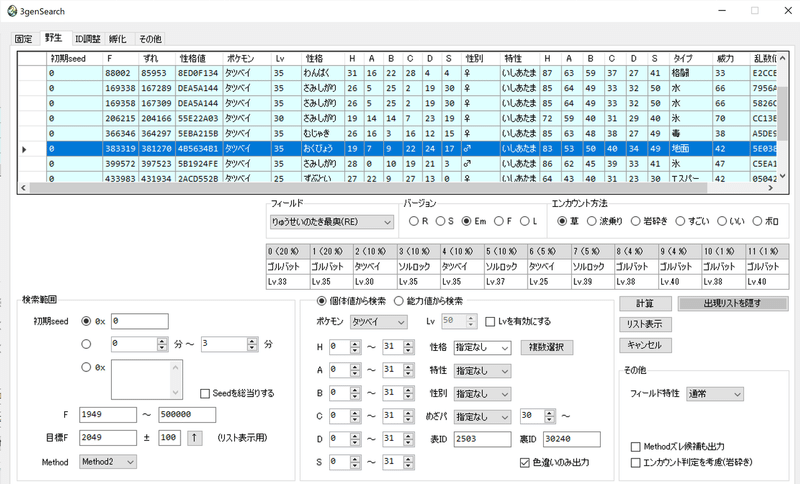Click the 目標F field containing 2049
Screen dimensions: 800x484
108,438
